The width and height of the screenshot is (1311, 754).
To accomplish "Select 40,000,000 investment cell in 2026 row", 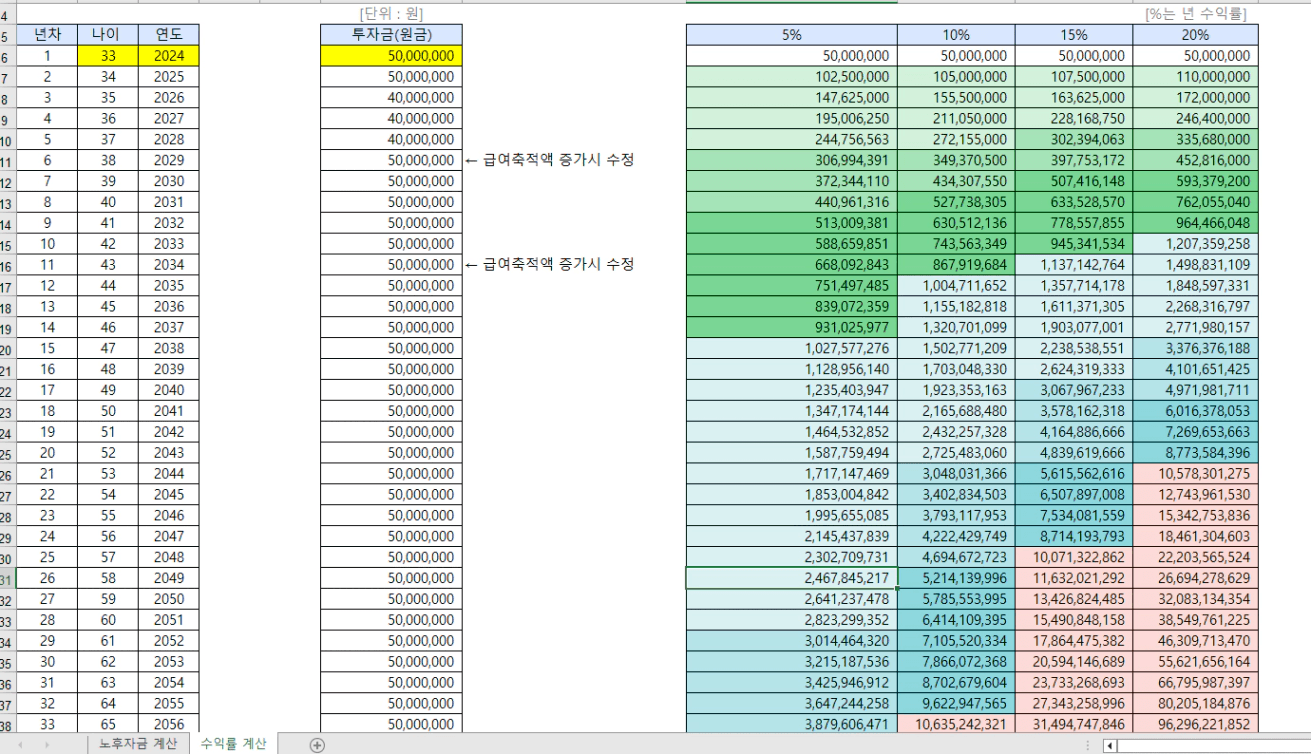I will point(391,98).
